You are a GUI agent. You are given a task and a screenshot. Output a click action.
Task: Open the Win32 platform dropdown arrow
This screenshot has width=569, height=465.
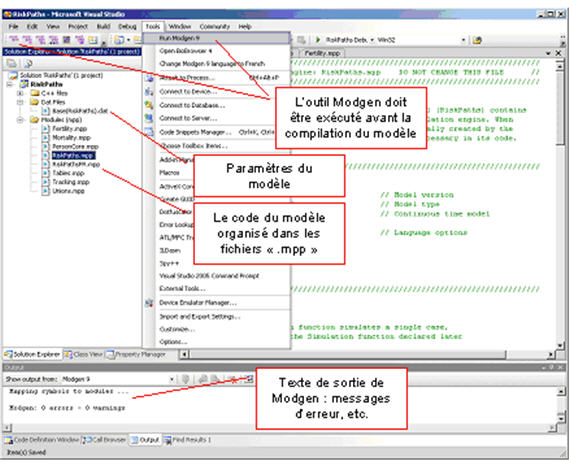pyautogui.click(x=463, y=40)
